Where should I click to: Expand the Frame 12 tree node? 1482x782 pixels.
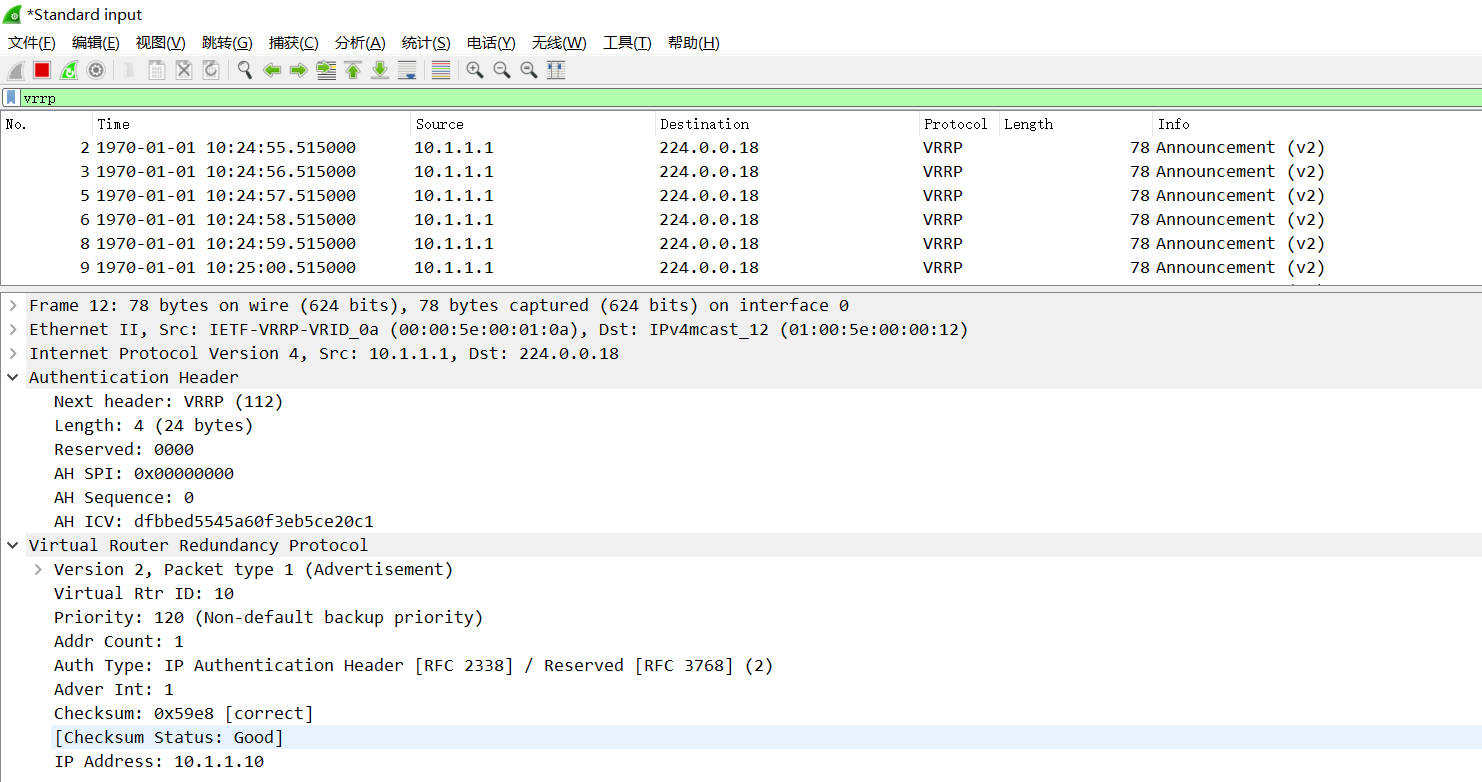click(13, 305)
